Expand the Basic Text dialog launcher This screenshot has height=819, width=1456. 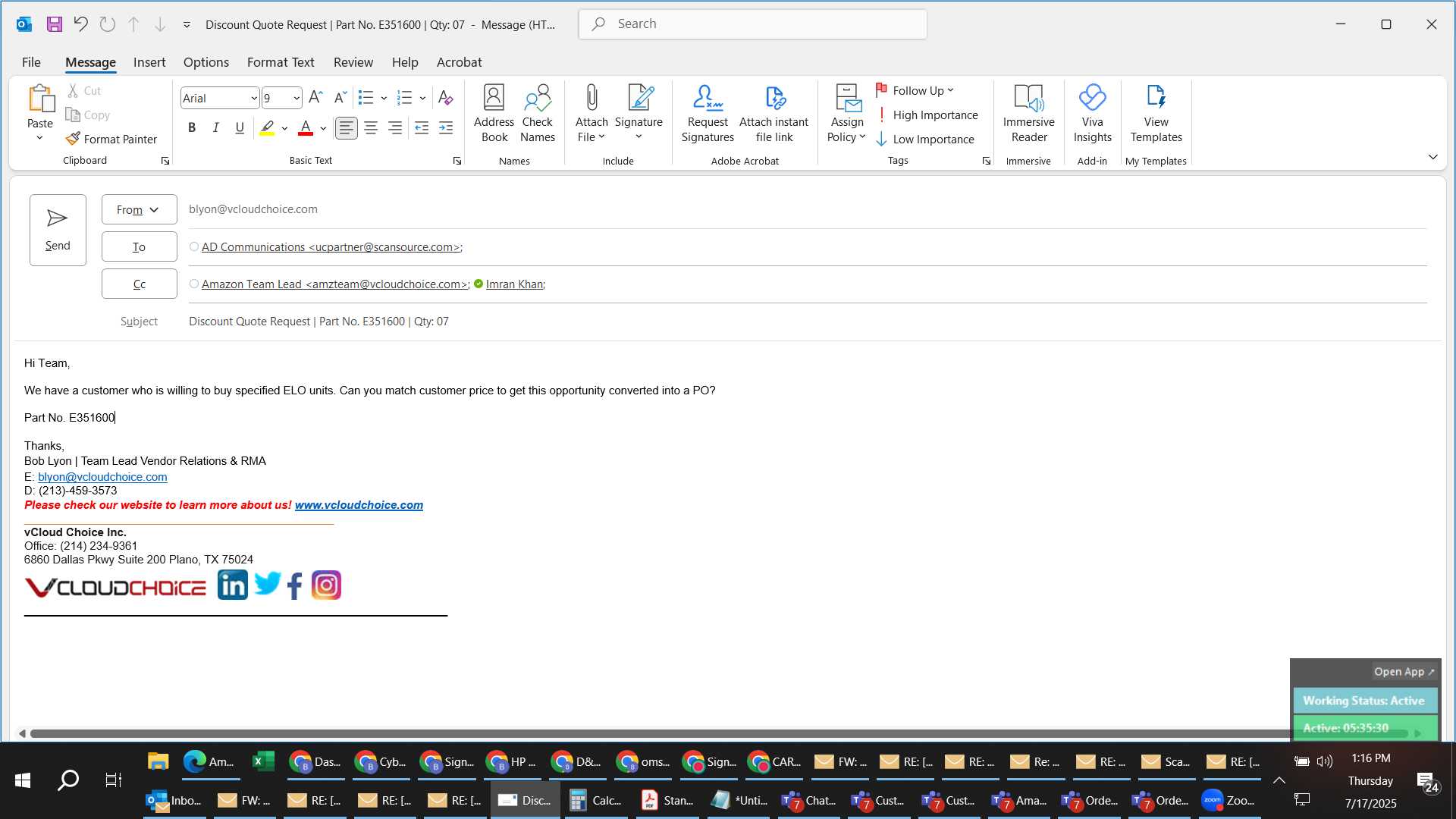[x=457, y=161]
